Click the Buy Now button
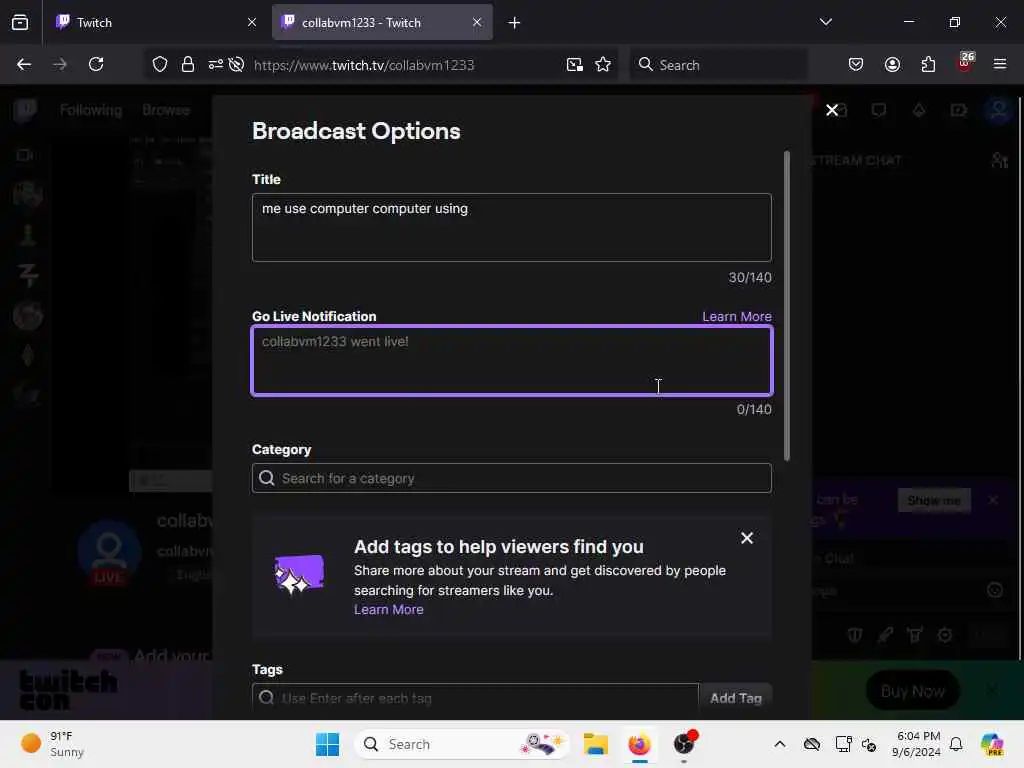Viewport: 1024px width, 768px height. [x=912, y=690]
